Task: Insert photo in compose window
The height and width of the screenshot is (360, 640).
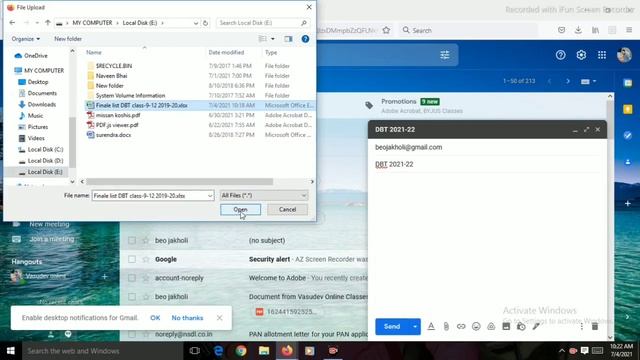Action: point(506,326)
